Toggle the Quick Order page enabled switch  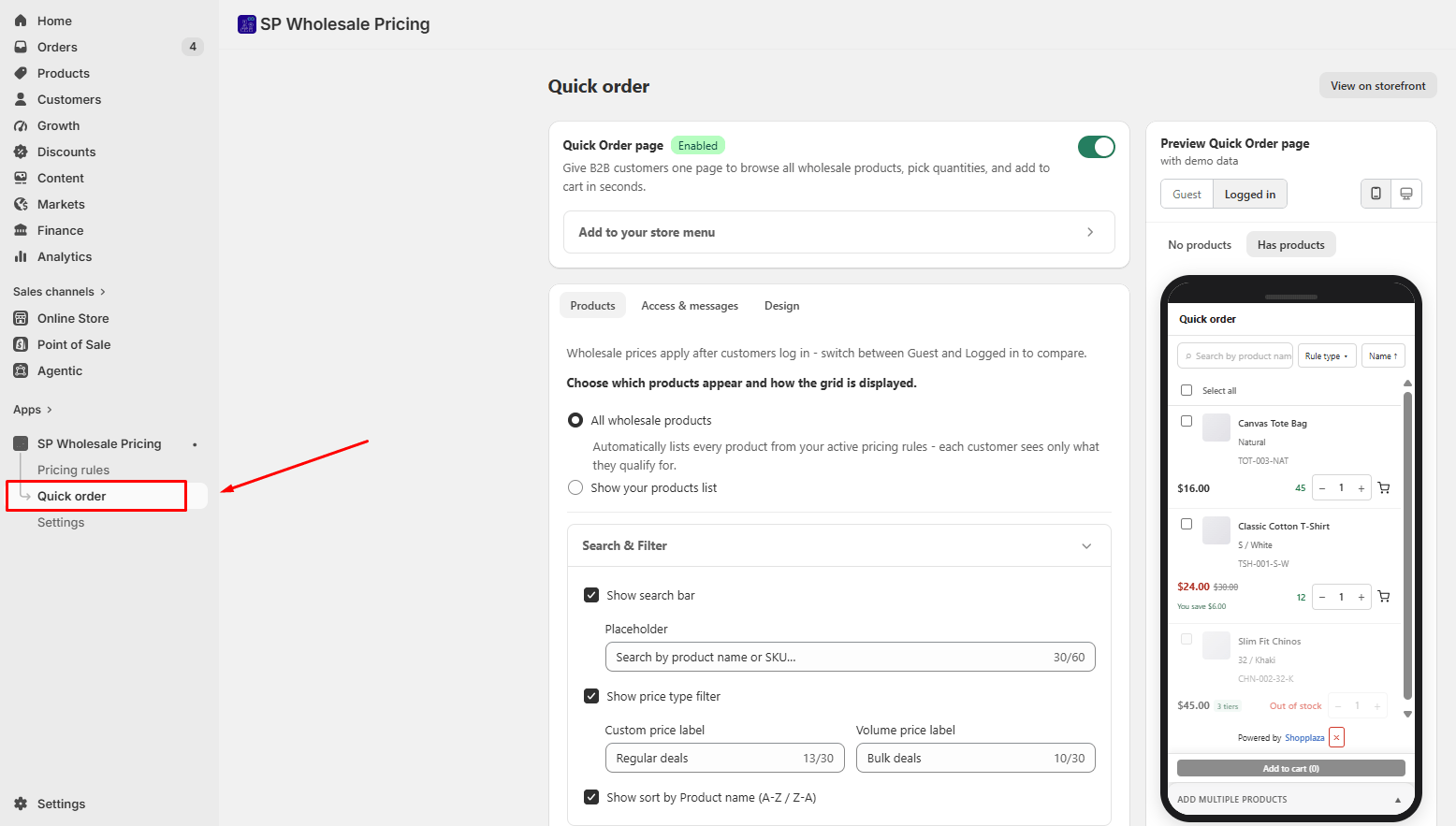(x=1096, y=147)
